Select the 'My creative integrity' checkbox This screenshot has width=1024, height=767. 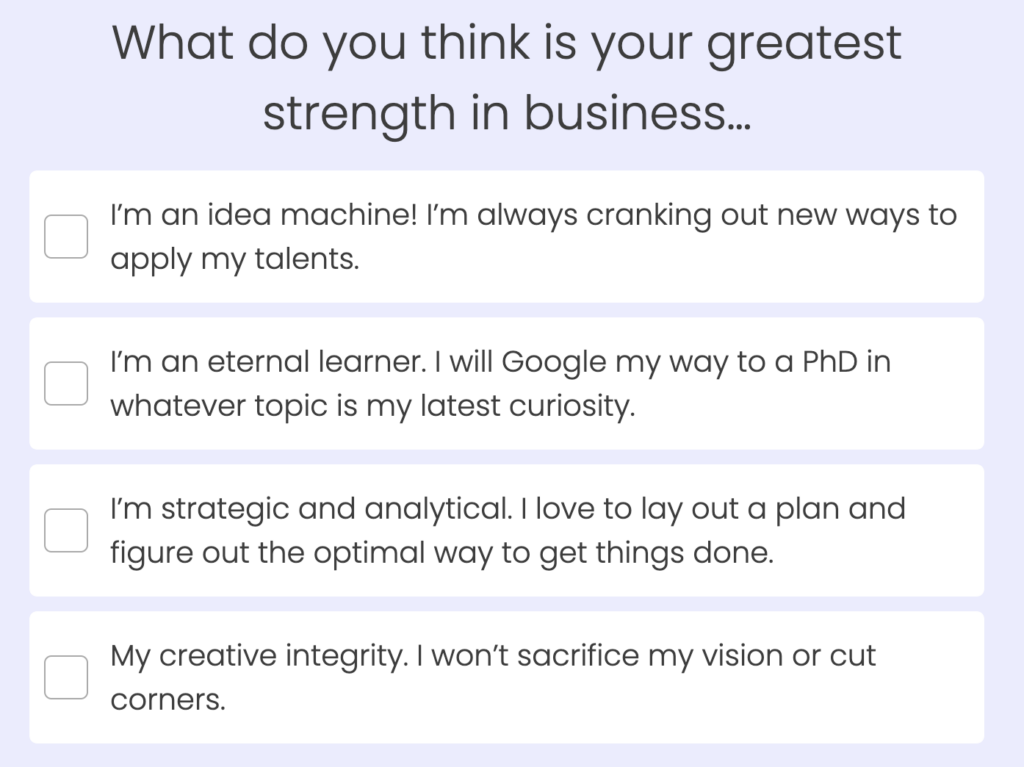[66, 677]
